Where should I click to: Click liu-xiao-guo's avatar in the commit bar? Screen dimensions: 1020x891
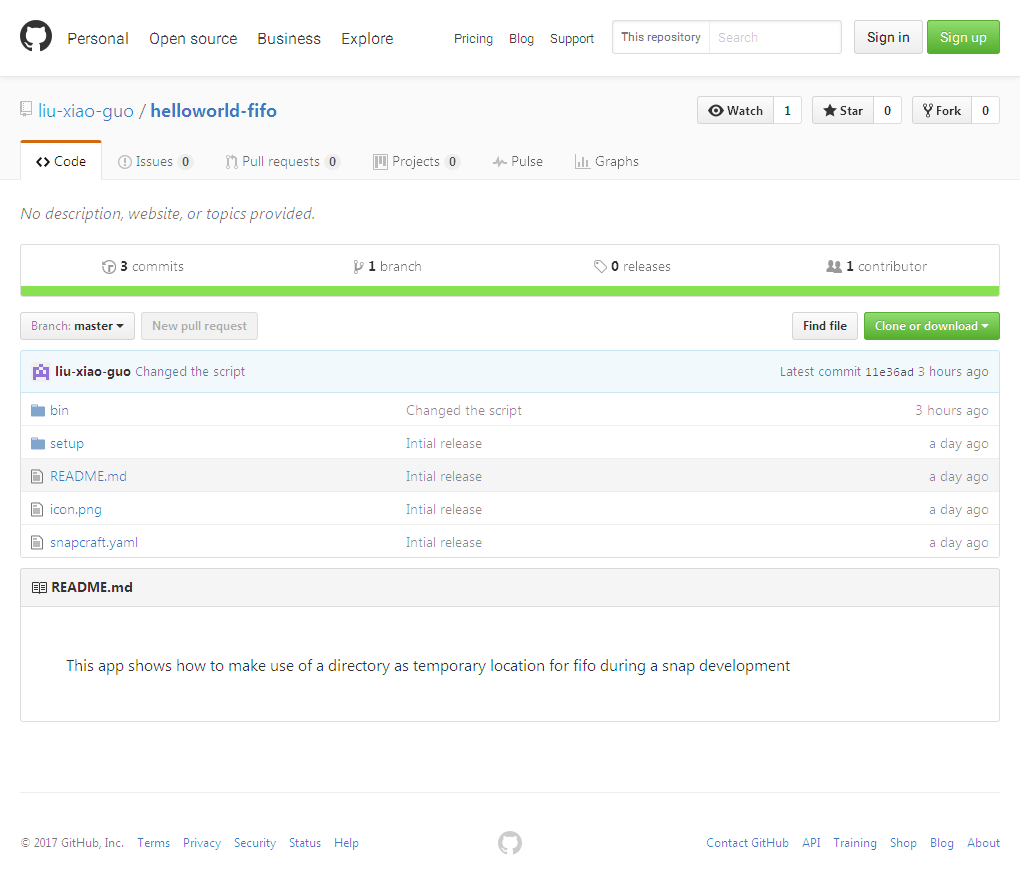point(41,372)
